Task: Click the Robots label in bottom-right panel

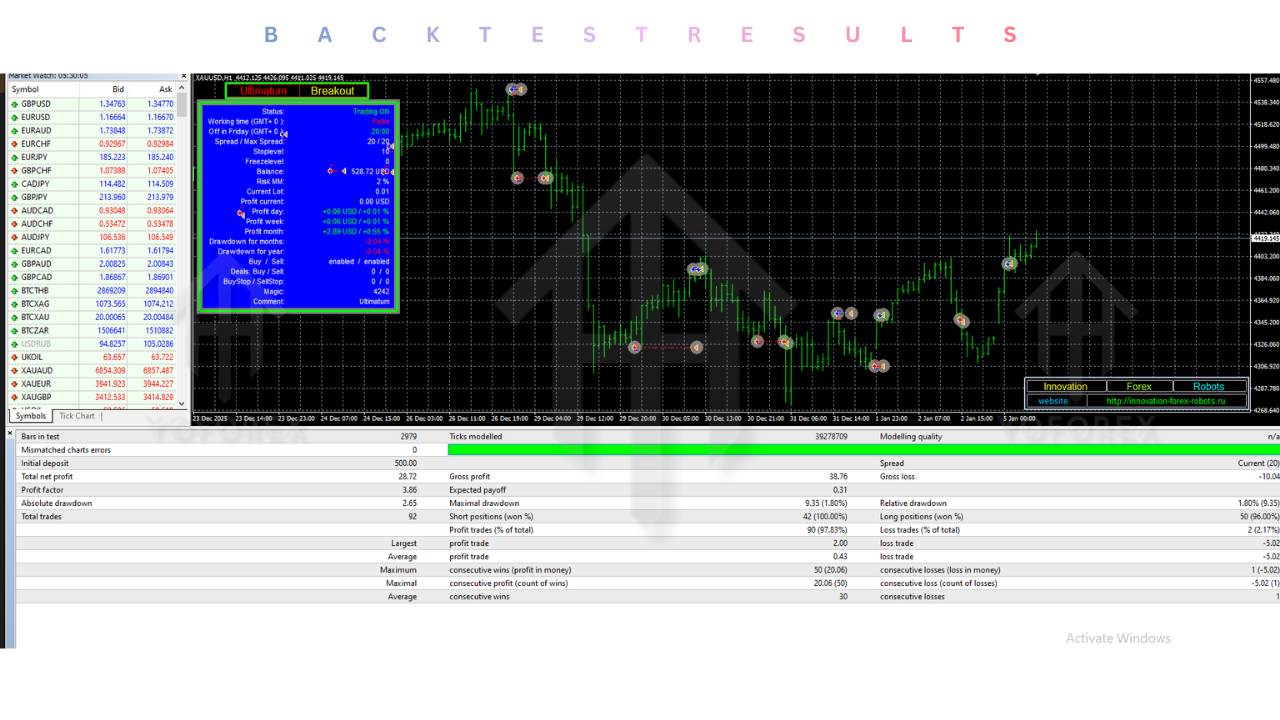Action: point(1208,386)
